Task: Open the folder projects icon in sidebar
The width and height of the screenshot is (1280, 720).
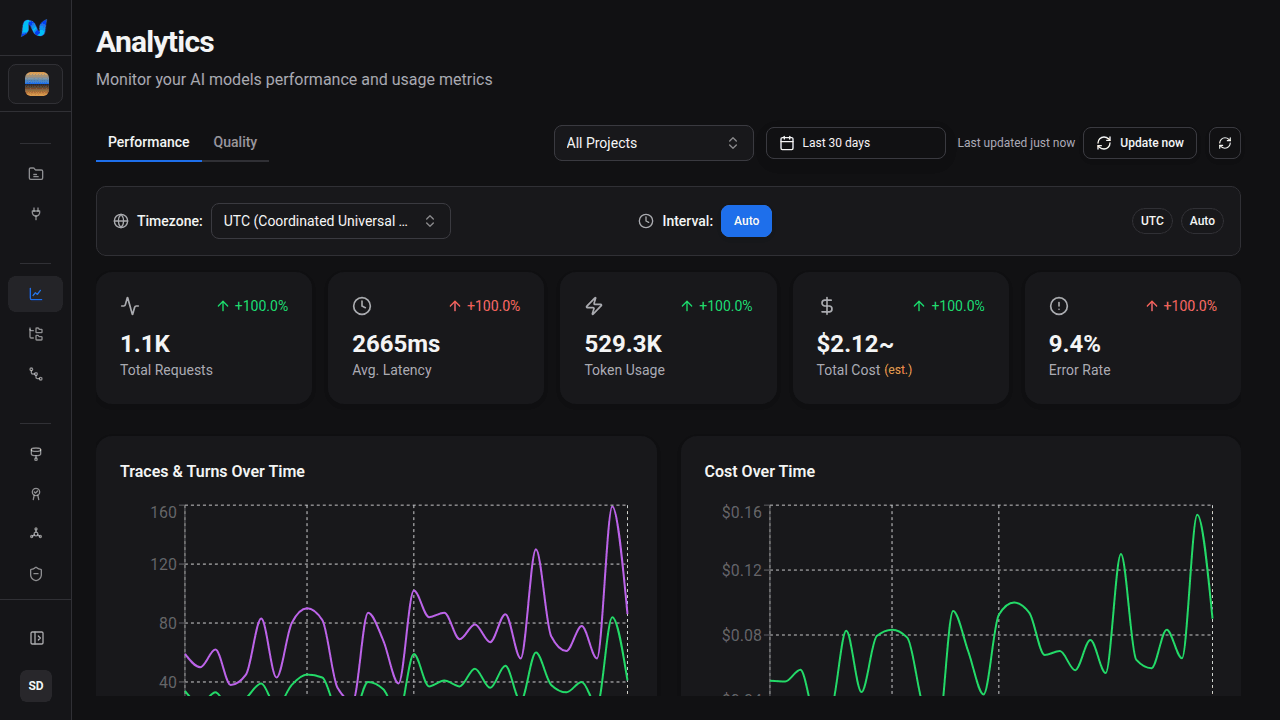Action: (36, 174)
